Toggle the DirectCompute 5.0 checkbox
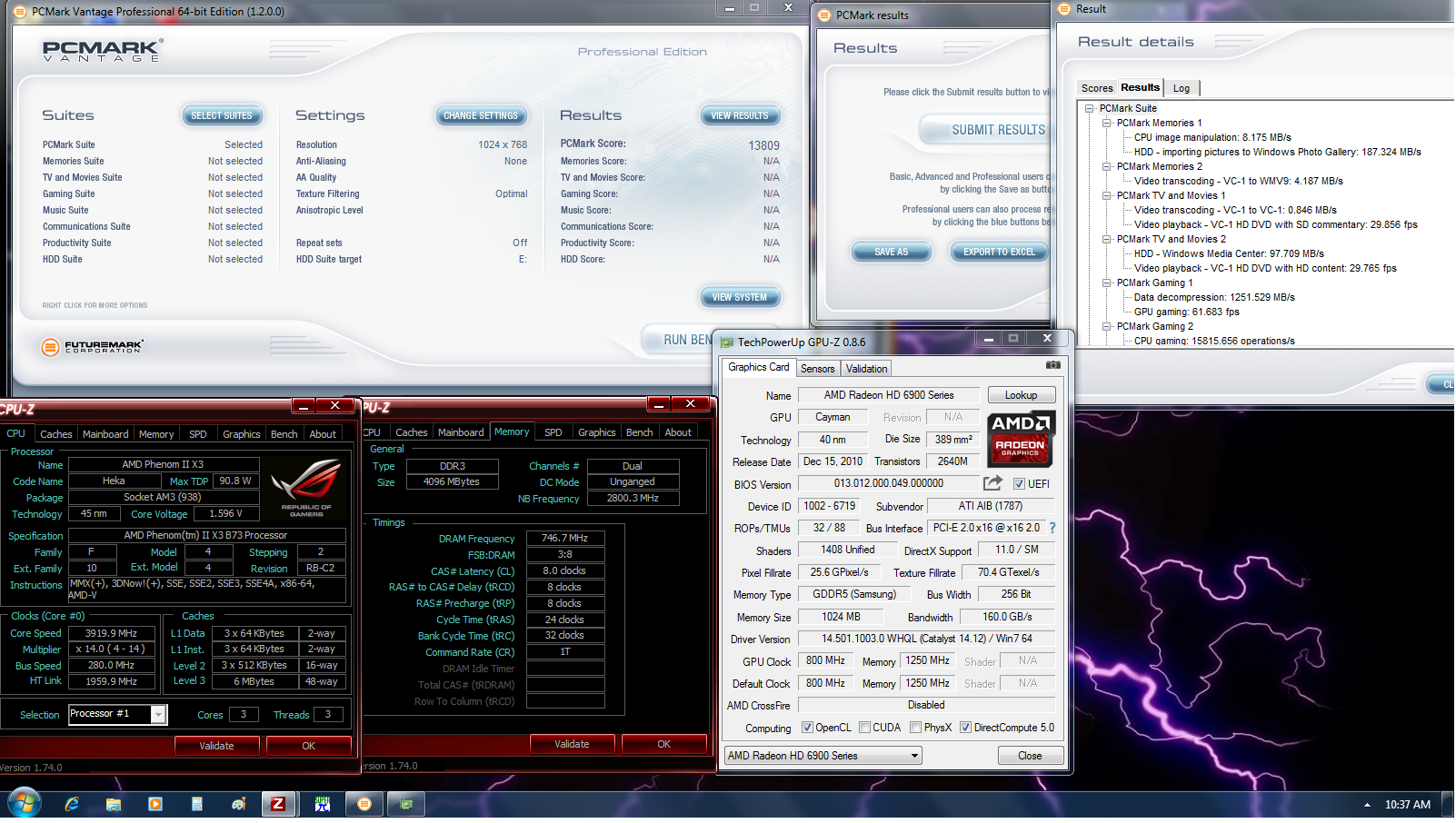This screenshot has width=1456, height=823. pyautogui.click(x=965, y=728)
